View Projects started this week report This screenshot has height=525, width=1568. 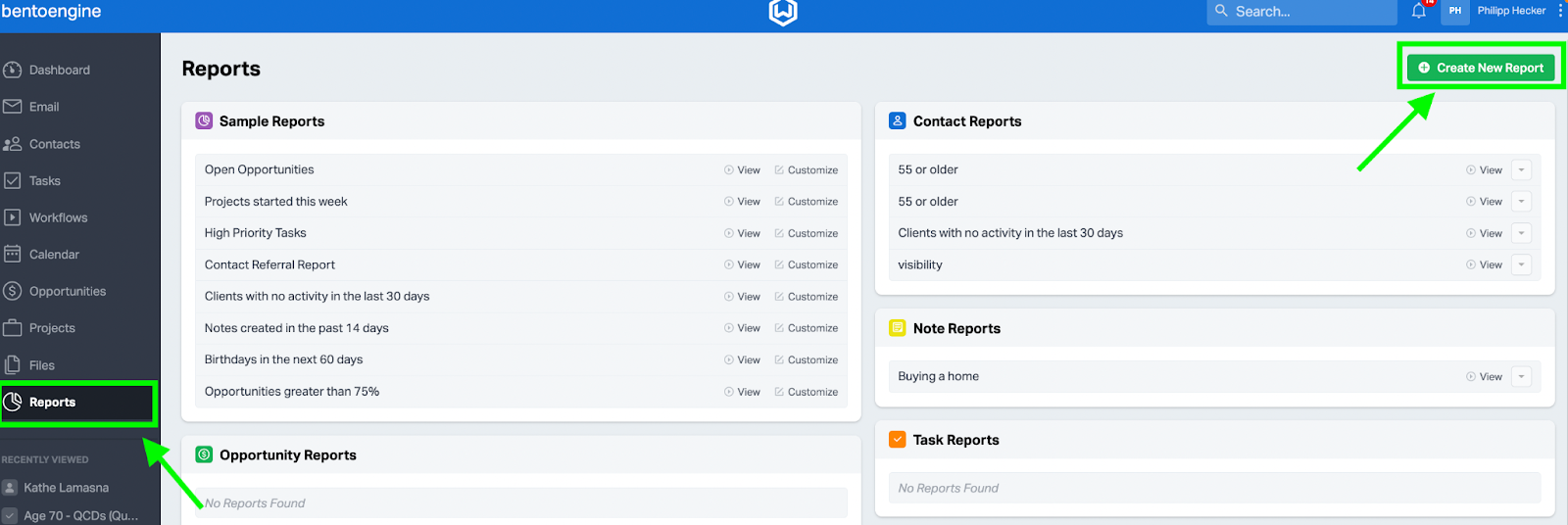pyautogui.click(x=743, y=202)
